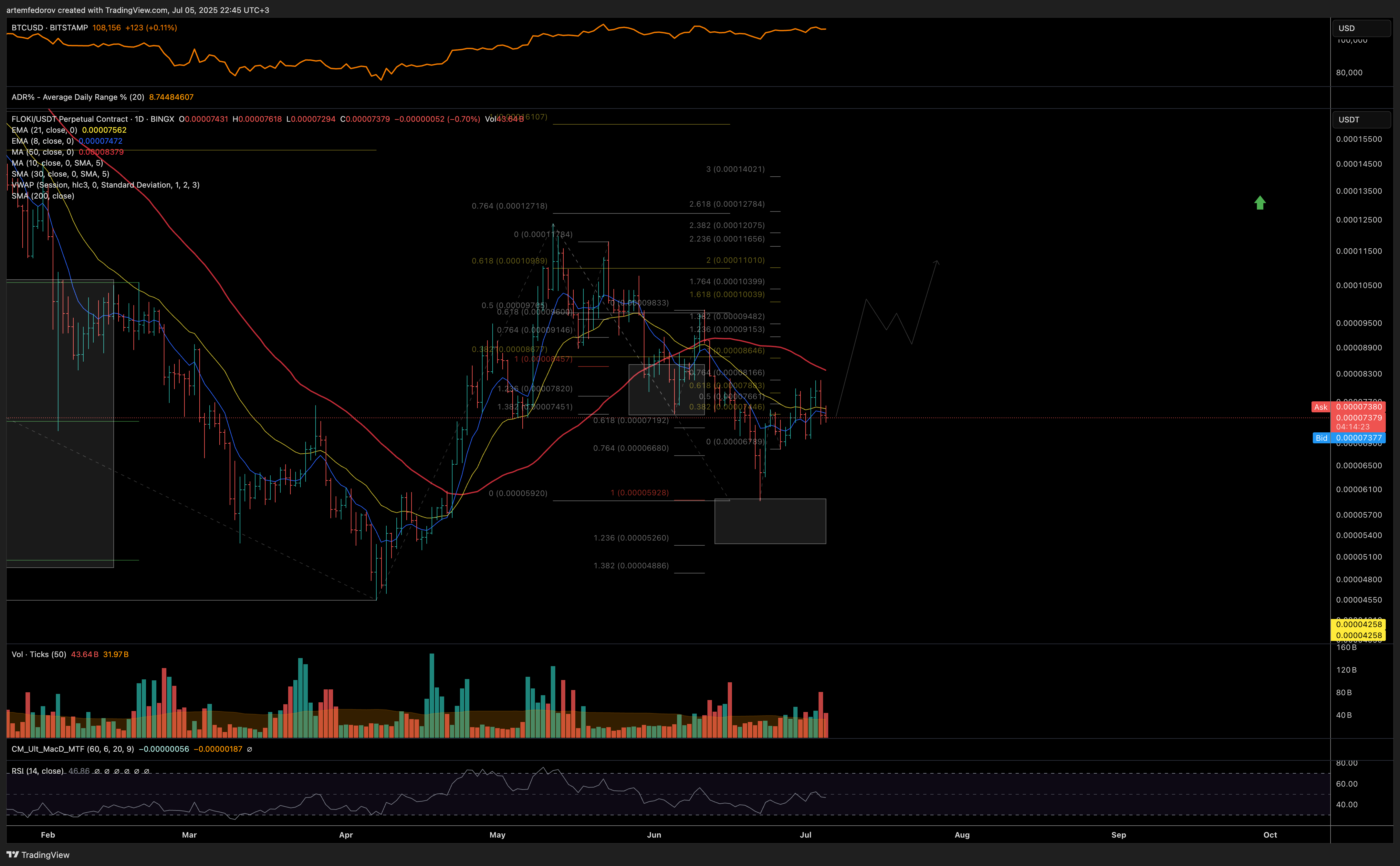Select the RSI (14, close) indicator legend

(x=37, y=771)
